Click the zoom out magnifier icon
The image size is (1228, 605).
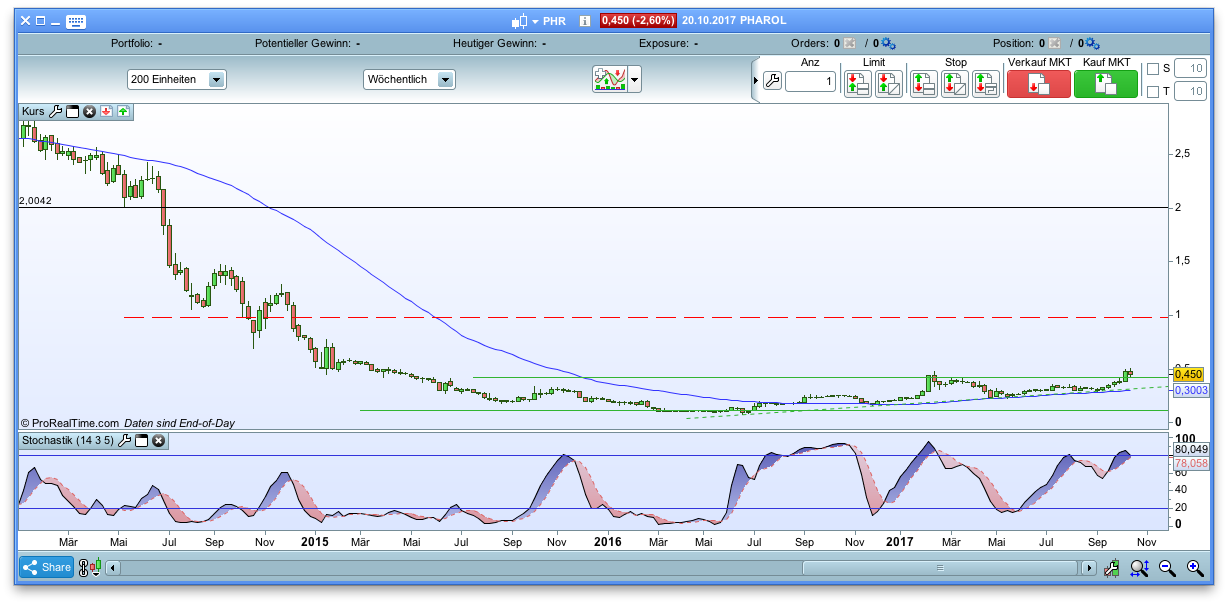tap(1166, 568)
